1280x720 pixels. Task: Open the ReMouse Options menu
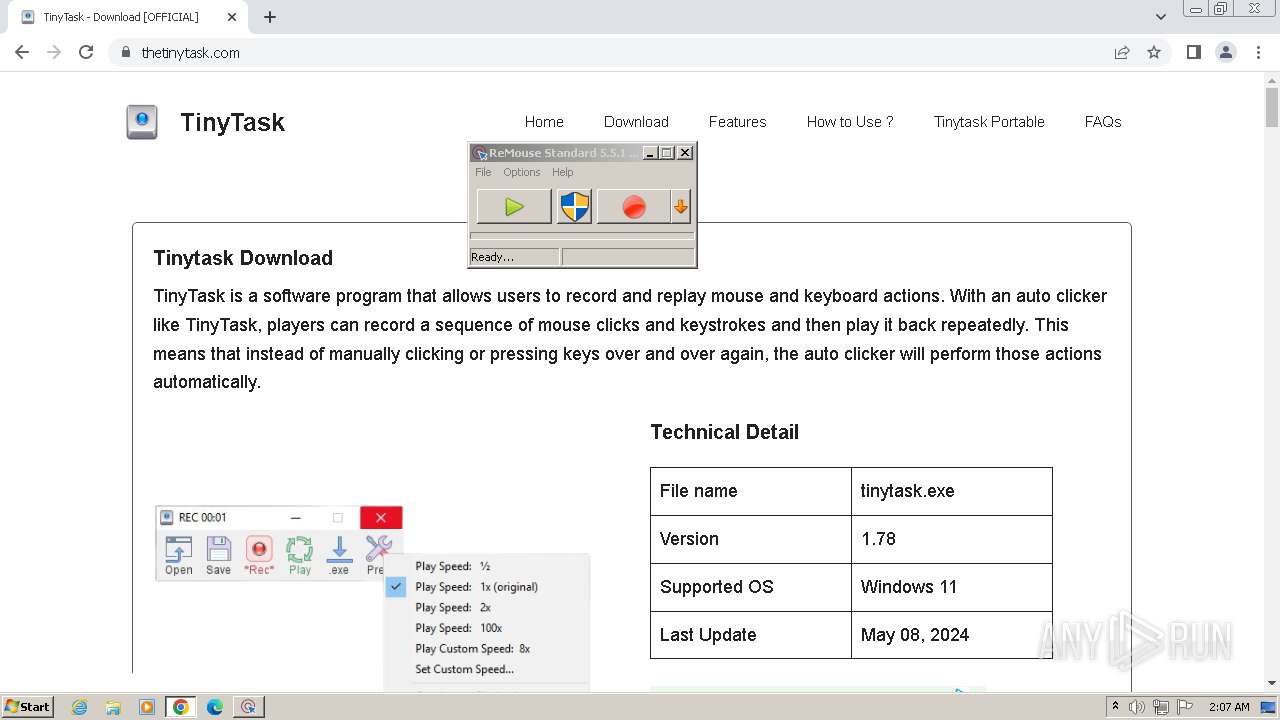coord(522,172)
